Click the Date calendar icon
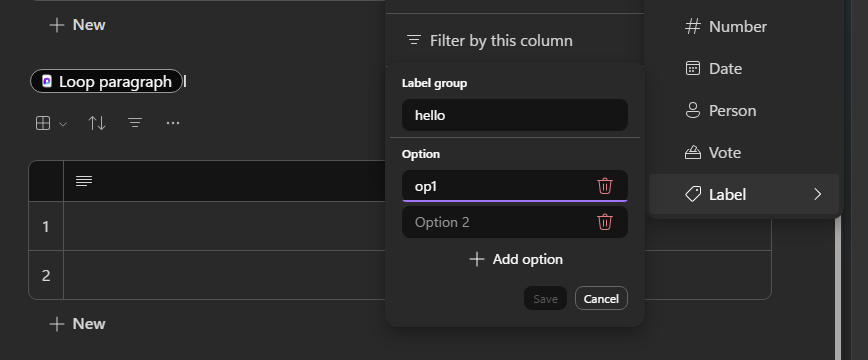 (x=693, y=69)
